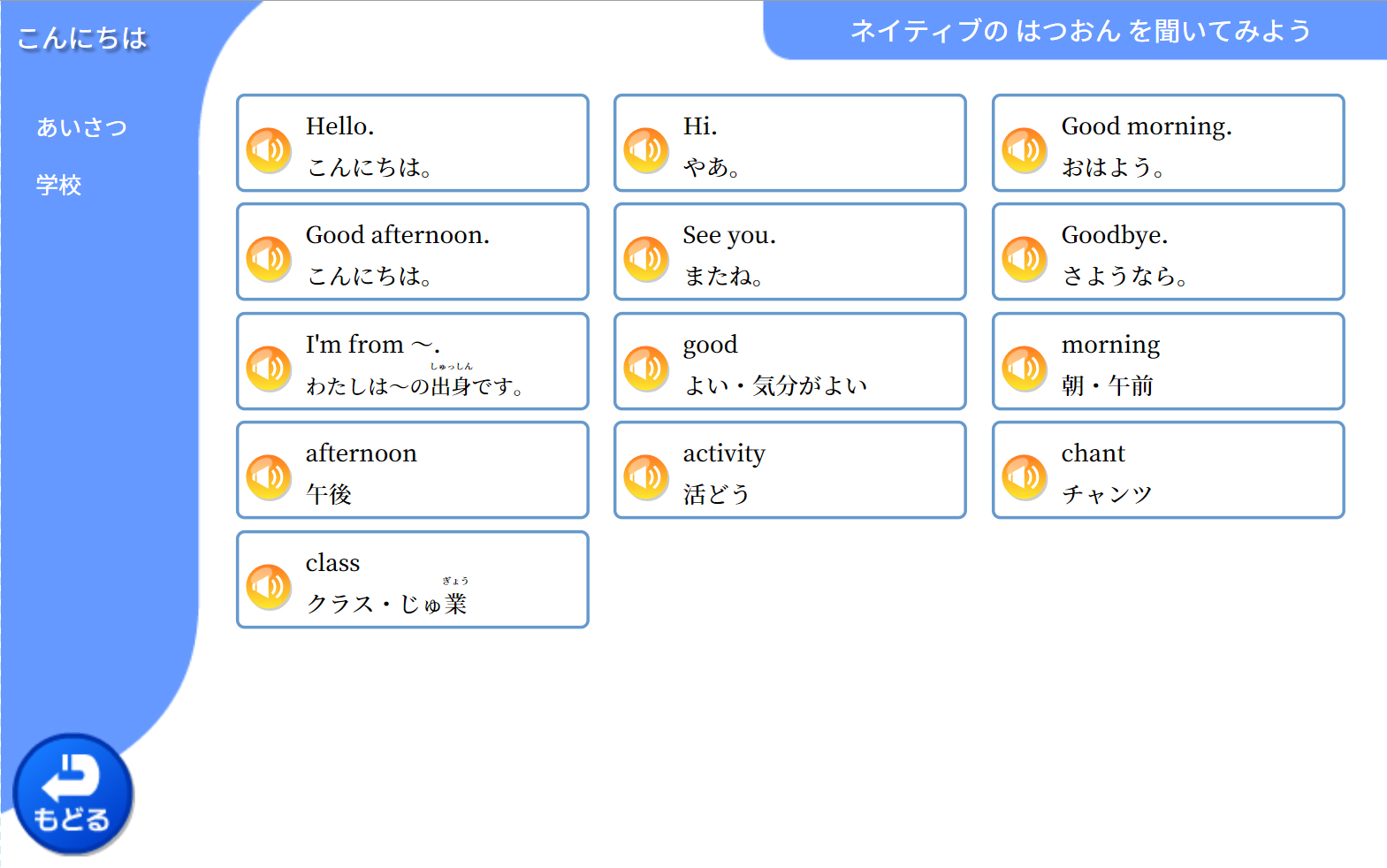Play the Good morning pronunciation
Screen dimensions: 1387x868
[x=1025, y=149]
